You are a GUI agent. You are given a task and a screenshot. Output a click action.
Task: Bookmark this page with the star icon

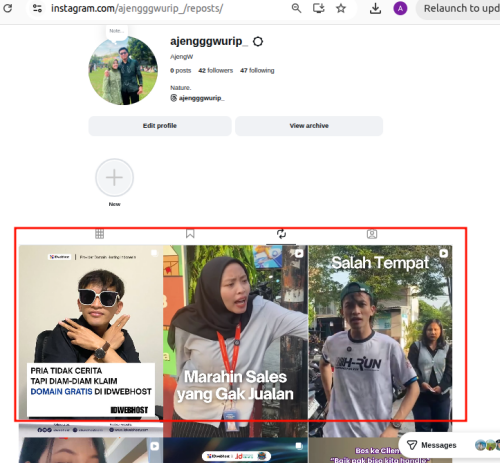pos(341,8)
